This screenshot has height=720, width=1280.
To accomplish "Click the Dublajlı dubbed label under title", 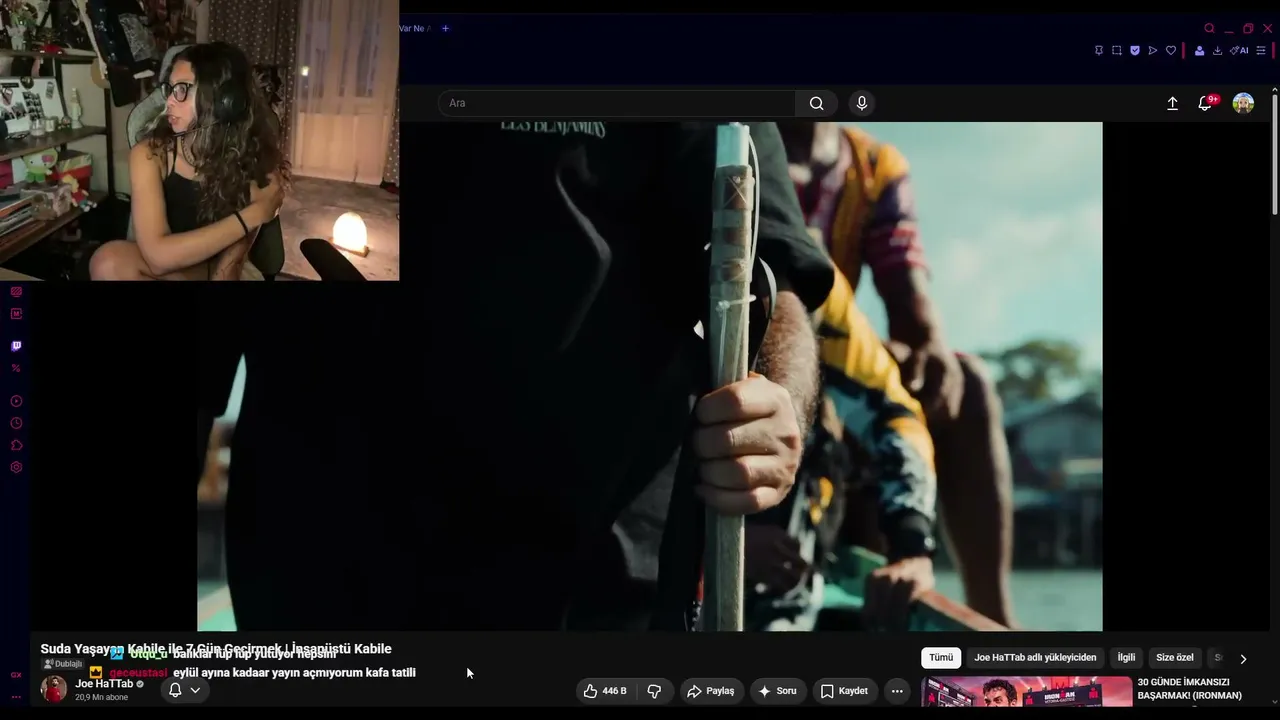I will [62, 664].
